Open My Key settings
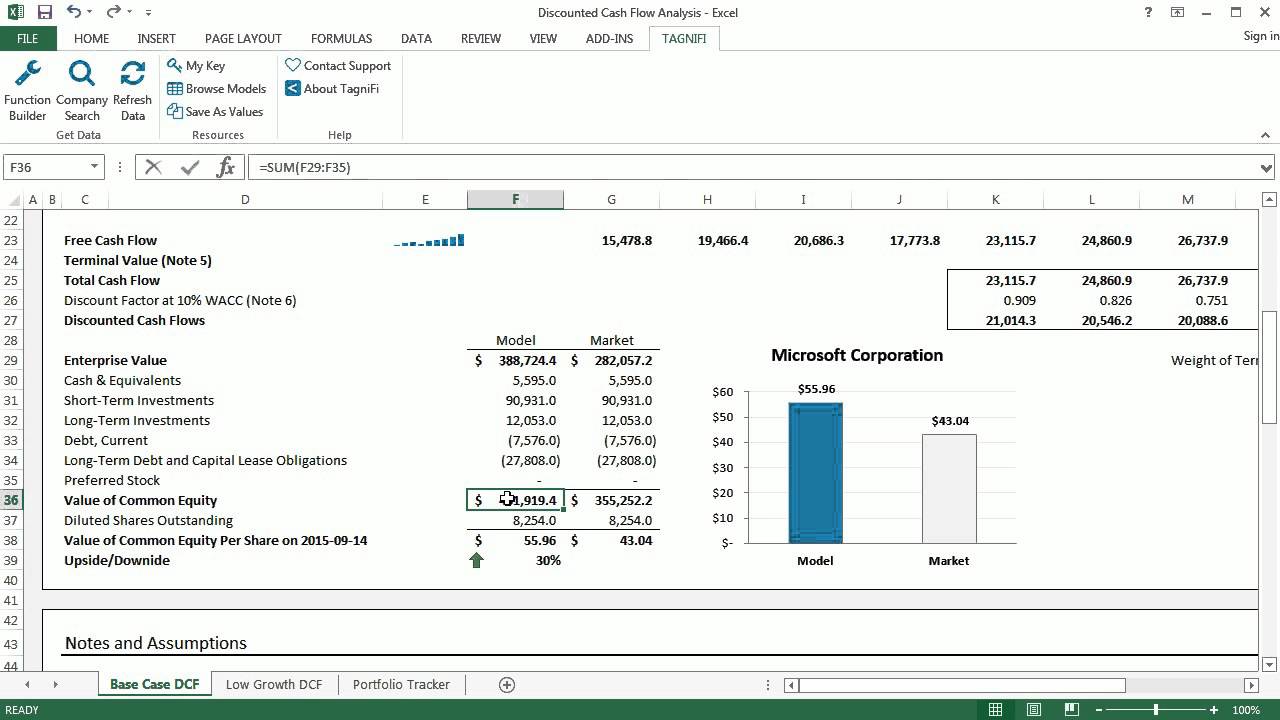Screen dimensions: 1280x720 [x=196, y=65]
